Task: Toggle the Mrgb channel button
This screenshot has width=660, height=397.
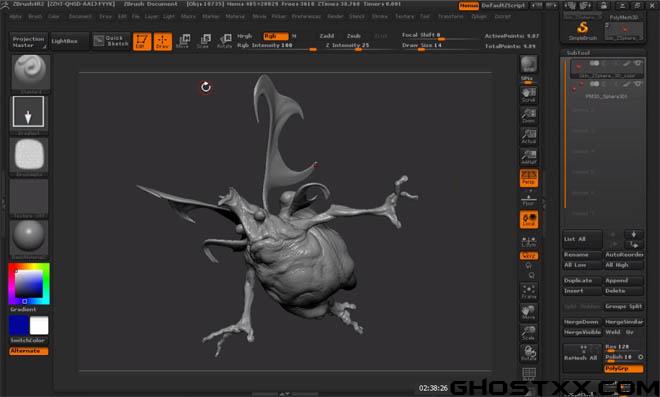Action: [x=245, y=36]
